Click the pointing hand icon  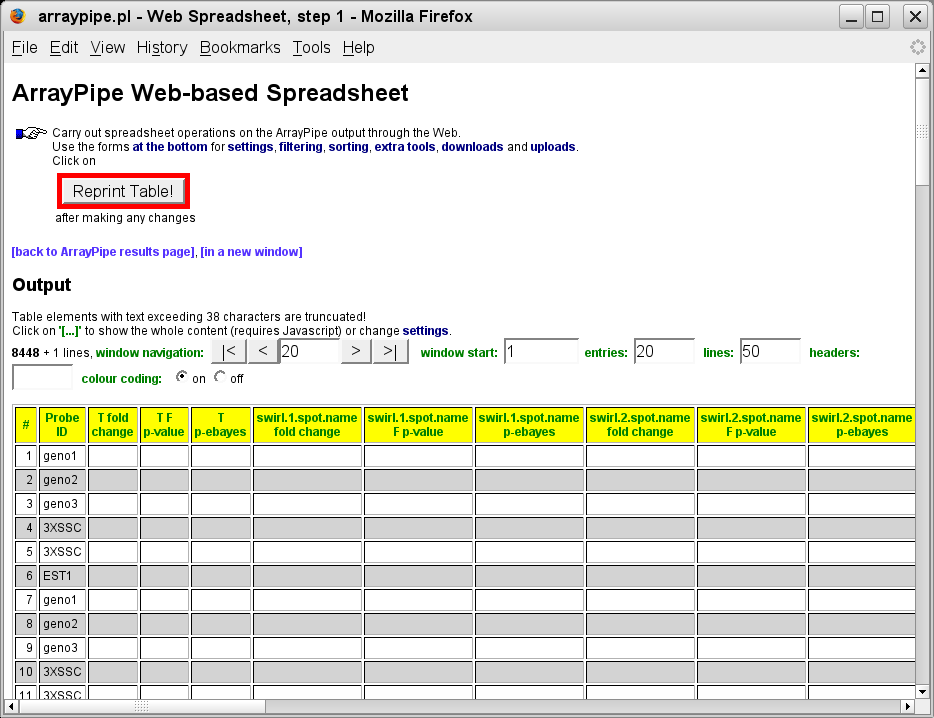(x=31, y=133)
